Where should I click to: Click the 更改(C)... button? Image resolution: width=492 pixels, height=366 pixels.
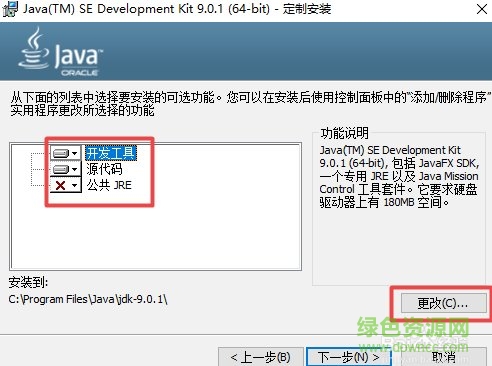[443, 303]
